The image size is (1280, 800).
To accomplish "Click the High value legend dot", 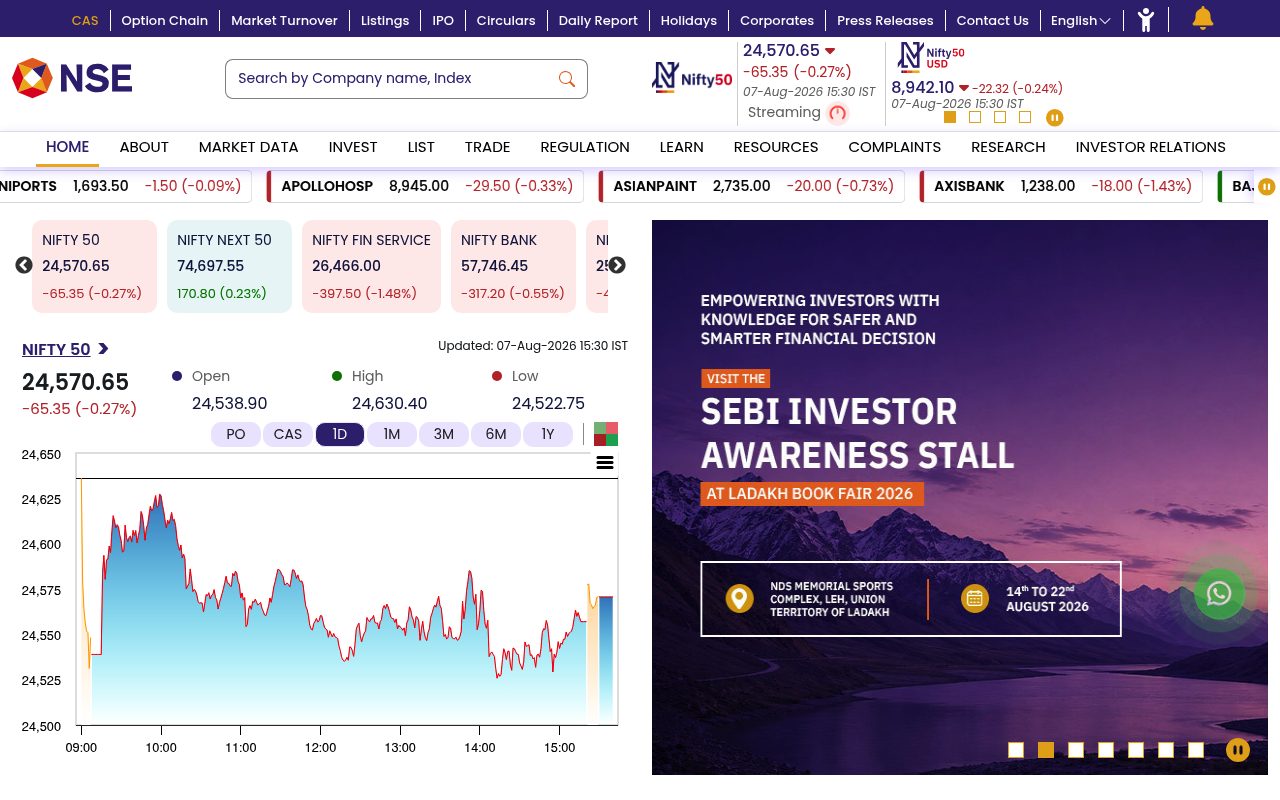I will (x=337, y=376).
